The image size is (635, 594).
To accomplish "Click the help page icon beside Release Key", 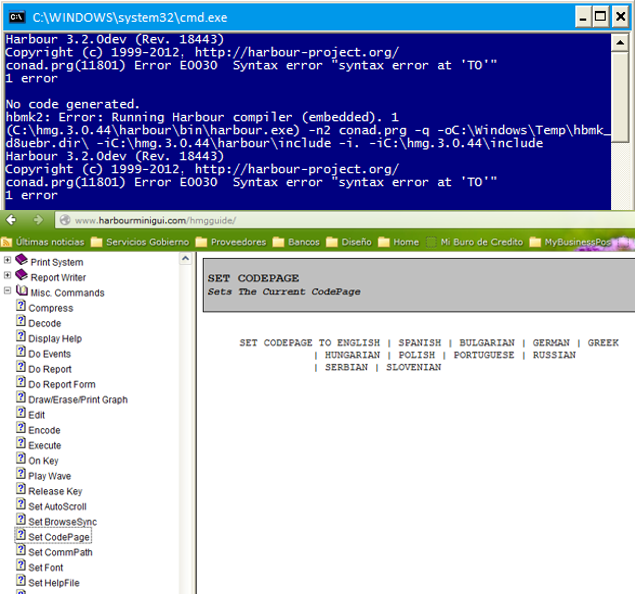I will (x=21, y=488).
